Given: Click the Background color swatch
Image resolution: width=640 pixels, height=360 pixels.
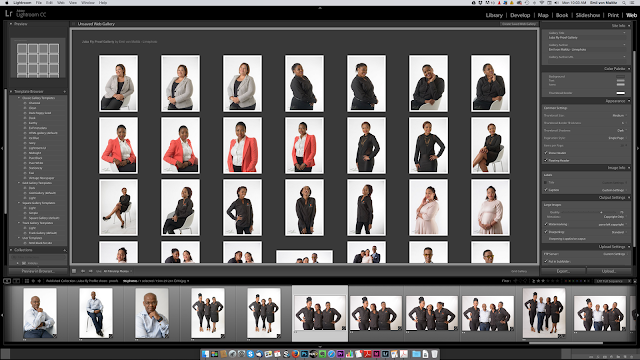Looking at the screenshot, I should tap(620, 76).
